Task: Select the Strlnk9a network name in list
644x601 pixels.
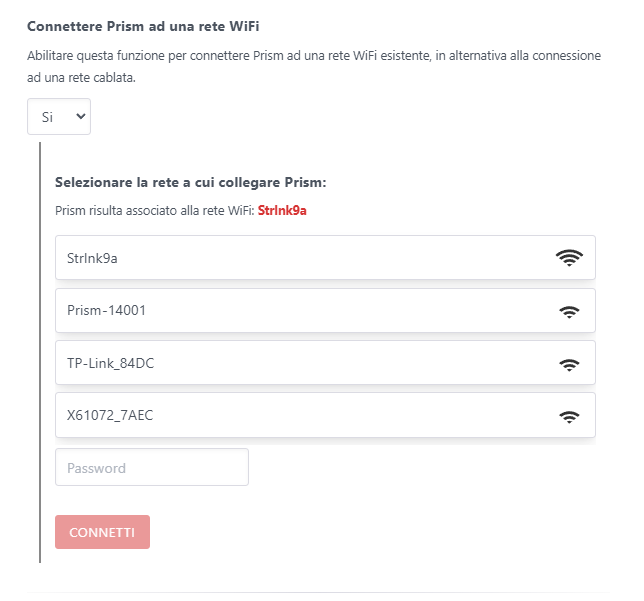Action: [92, 258]
